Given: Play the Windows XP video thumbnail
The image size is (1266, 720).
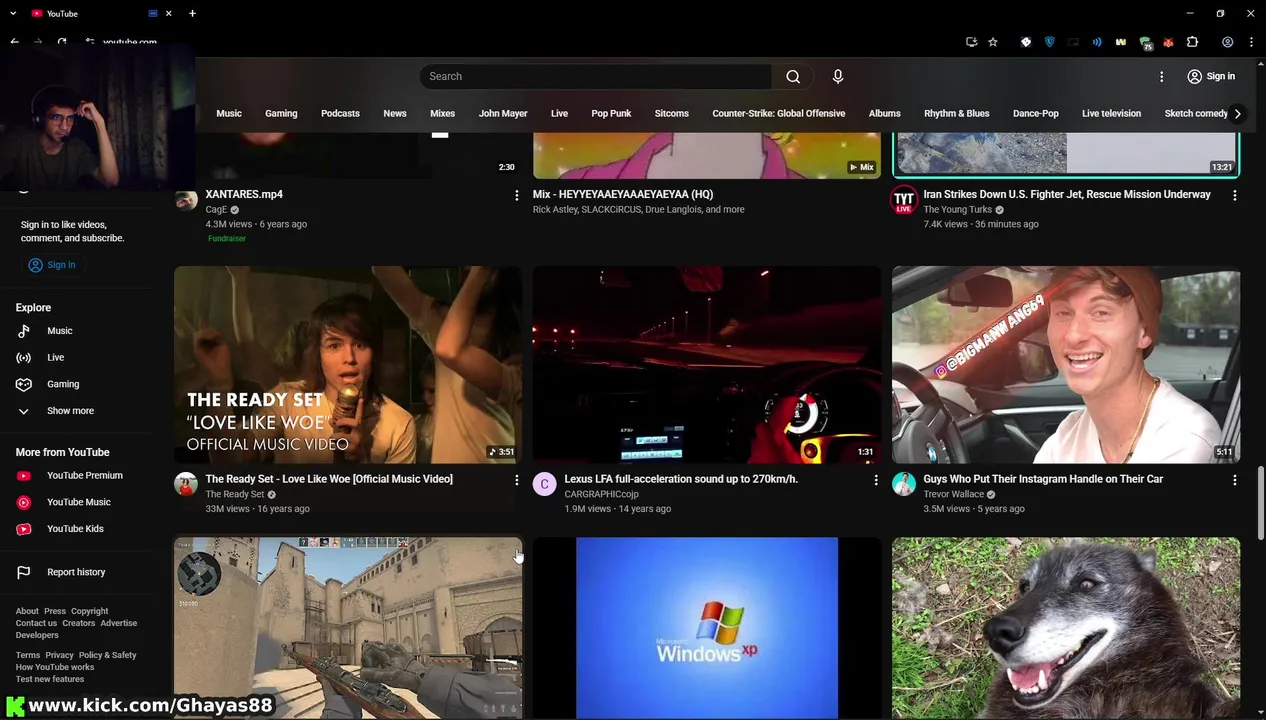Looking at the screenshot, I should [707, 628].
